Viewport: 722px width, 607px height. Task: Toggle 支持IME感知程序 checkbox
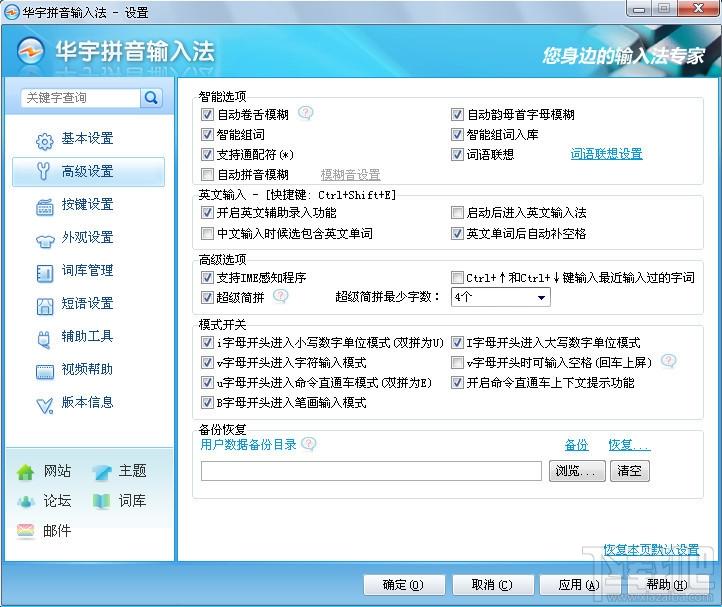207,277
